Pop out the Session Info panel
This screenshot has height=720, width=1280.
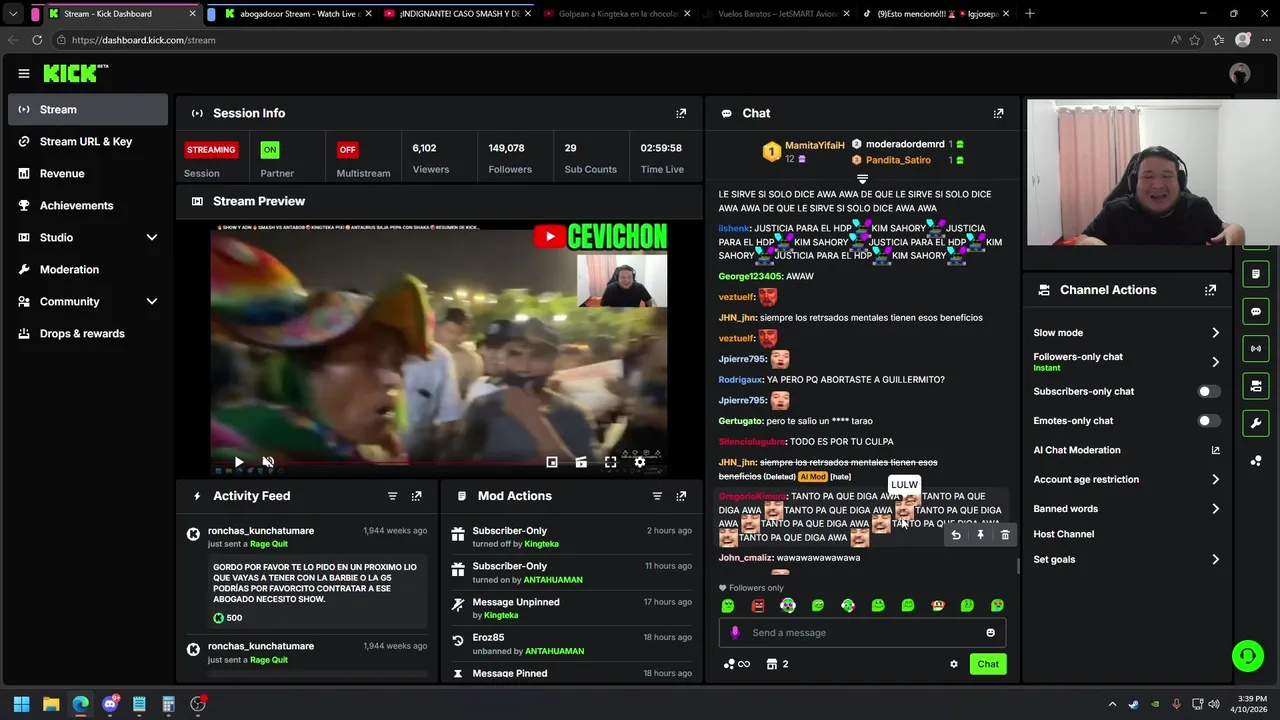pos(681,113)
